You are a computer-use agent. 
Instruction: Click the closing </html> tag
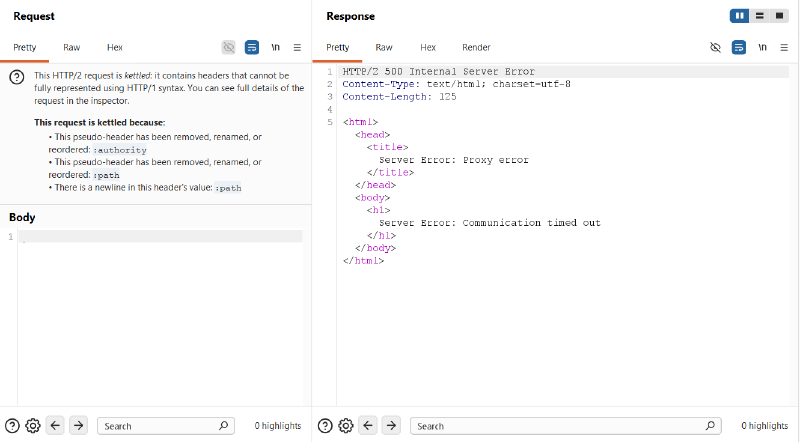(x=363, y=261)
